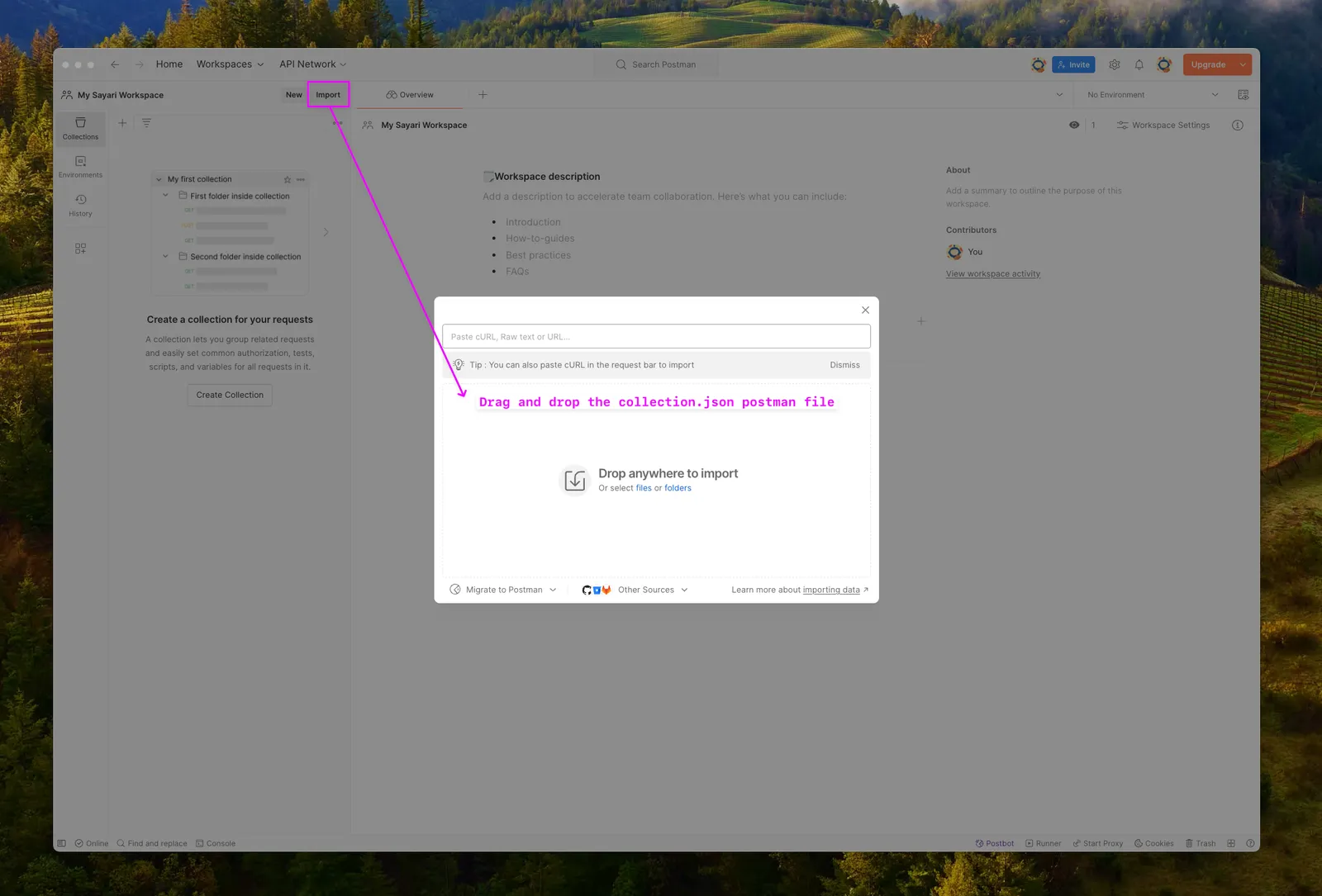The width and height of the screenshot is (1322, 896).
Task: Focus the Paste cURL, Raw text or URL field
Action: click(656, 336)
